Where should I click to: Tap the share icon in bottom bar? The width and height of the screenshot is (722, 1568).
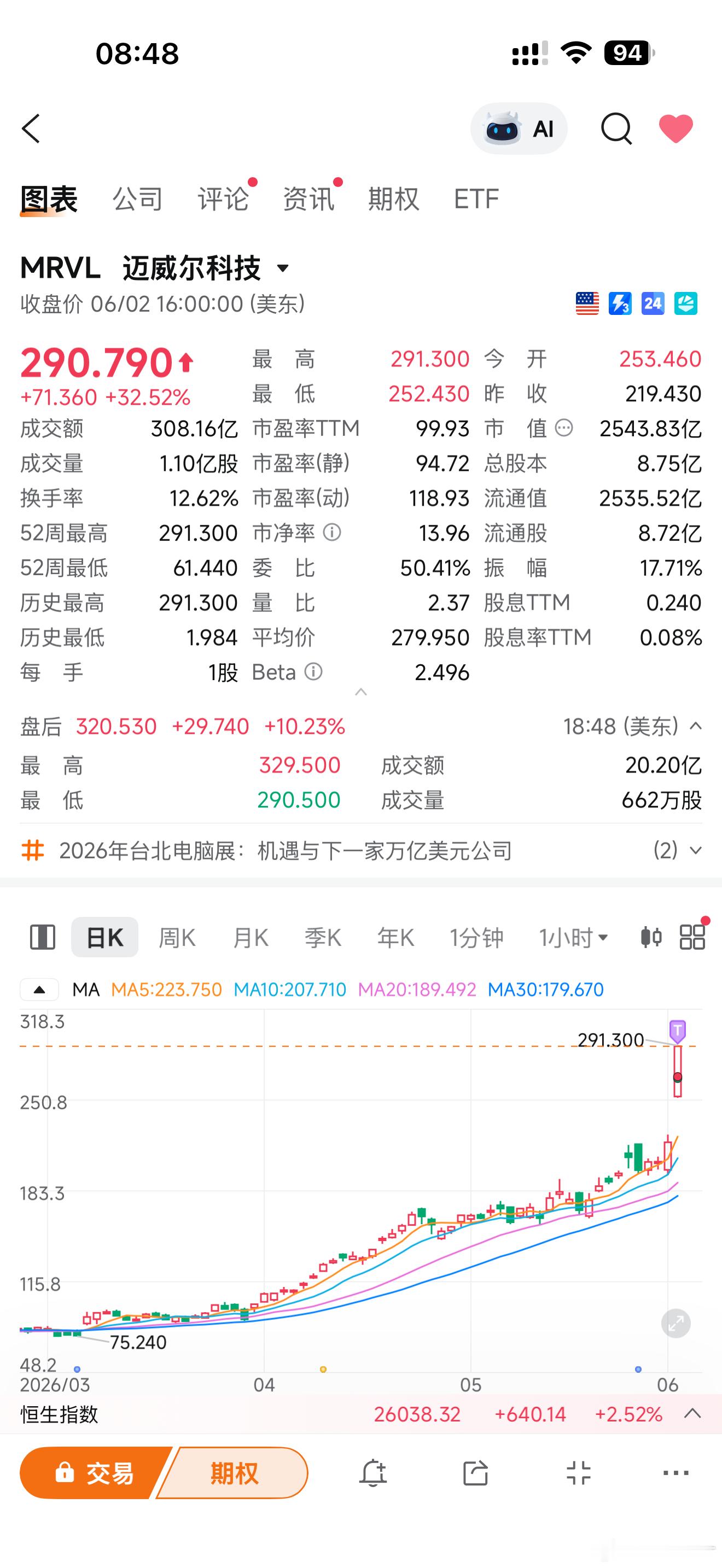click(x=475, y=1473)
